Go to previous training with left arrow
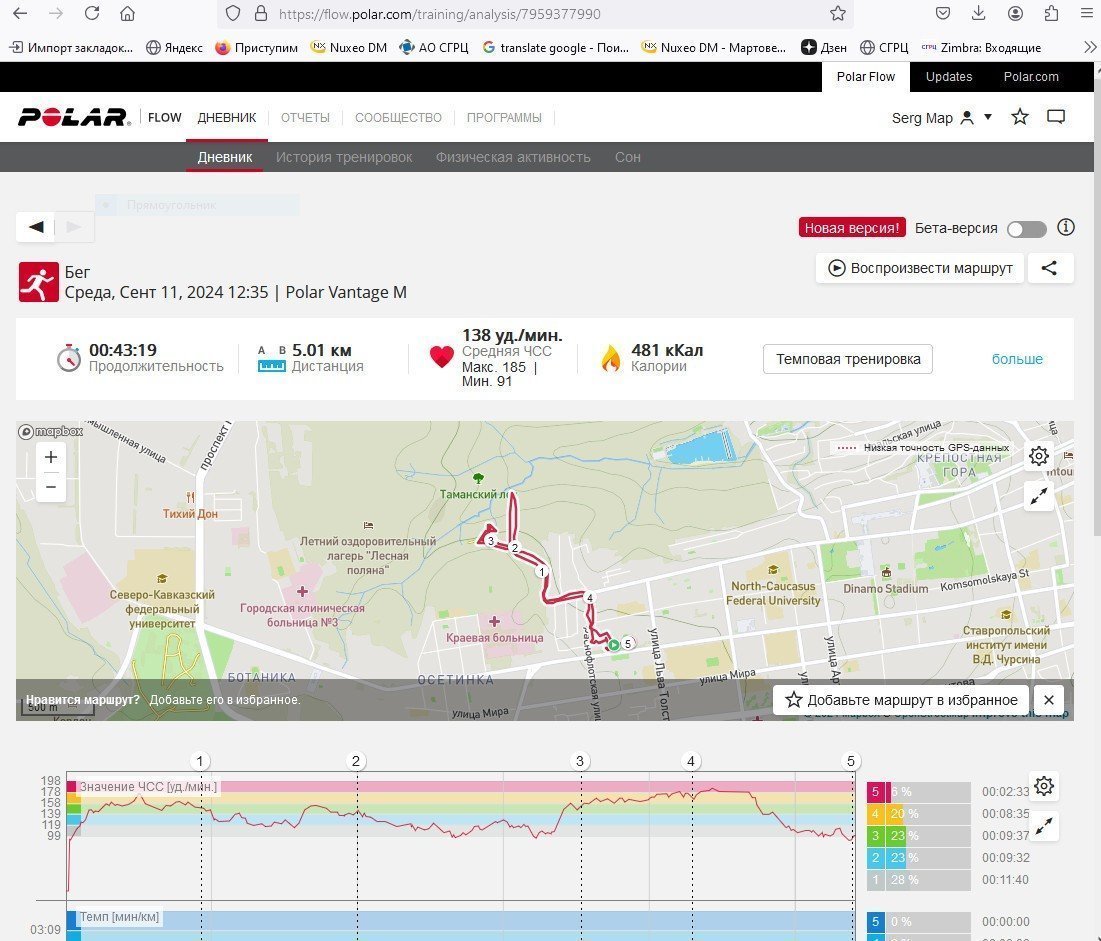 36,227
